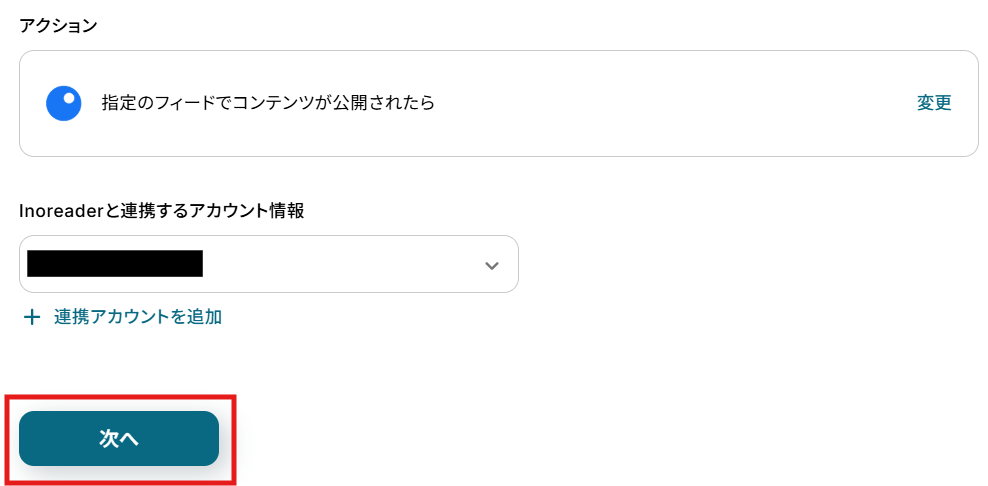Click the white dot inside the Inoreader icon
The image size is (988, 486).
[x=69, y=98]
